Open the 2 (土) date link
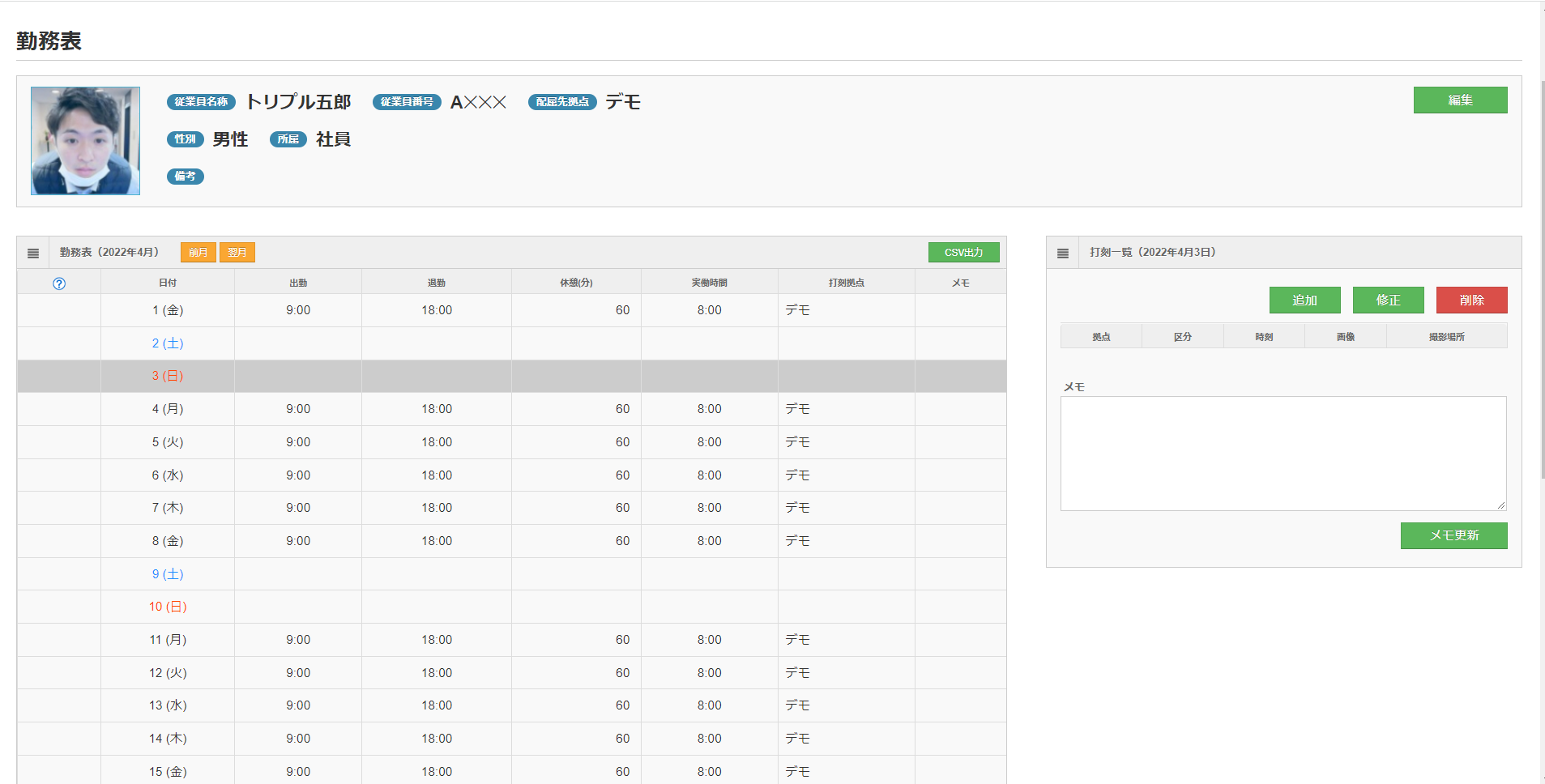The image size is (1545, 784). tap(167, 343)
